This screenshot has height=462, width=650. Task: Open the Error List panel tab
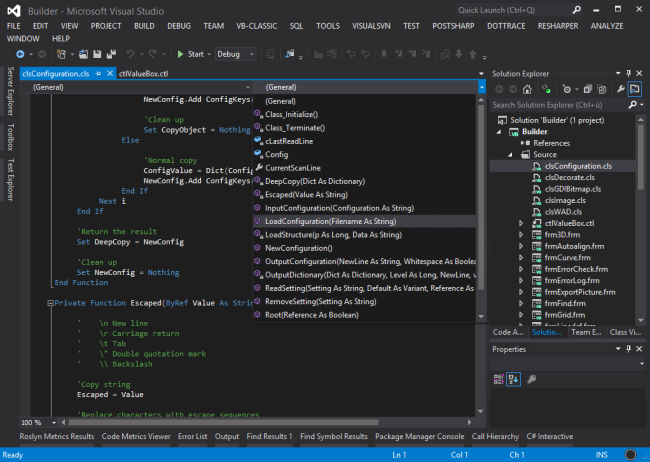click(191, 436)
